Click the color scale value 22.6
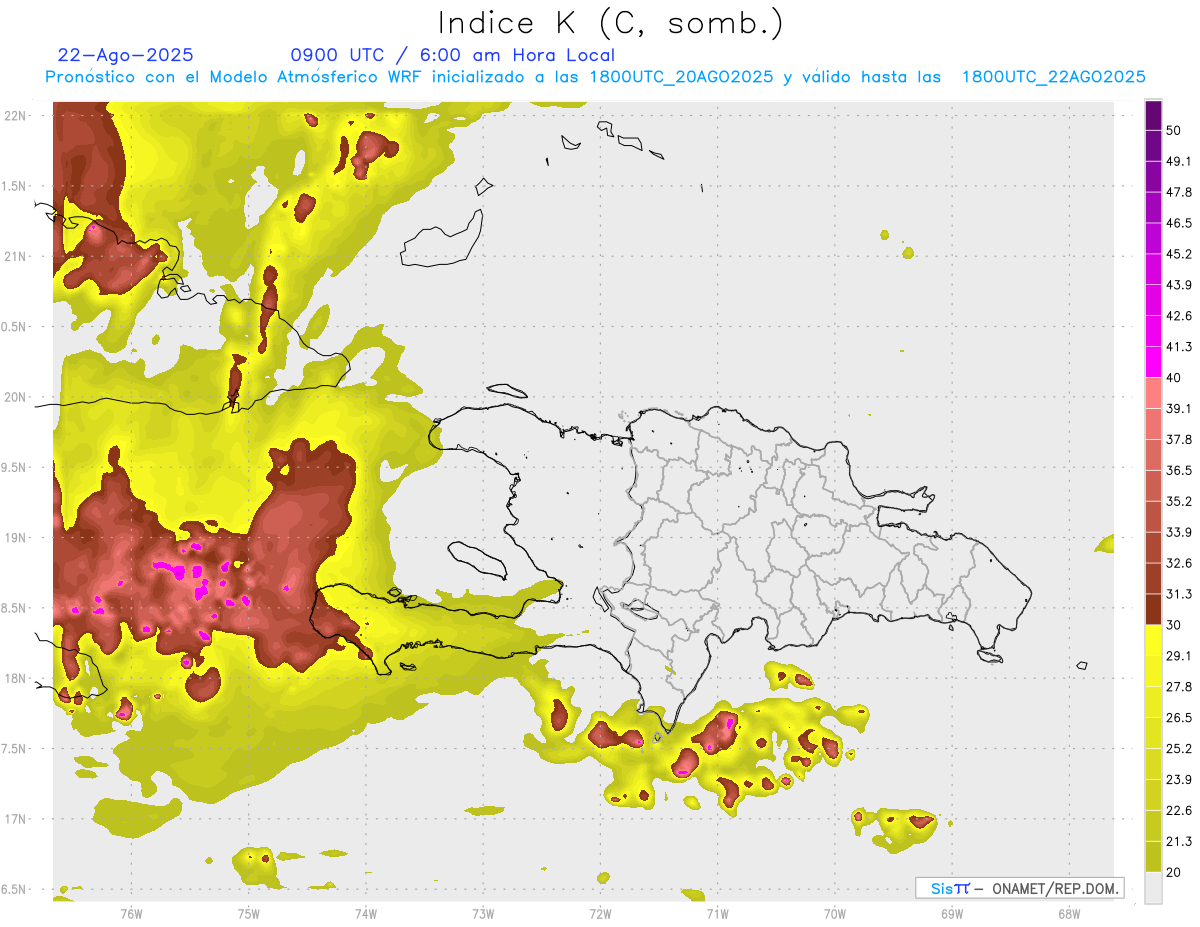The image size is (1200, 927). (1178, 811)
